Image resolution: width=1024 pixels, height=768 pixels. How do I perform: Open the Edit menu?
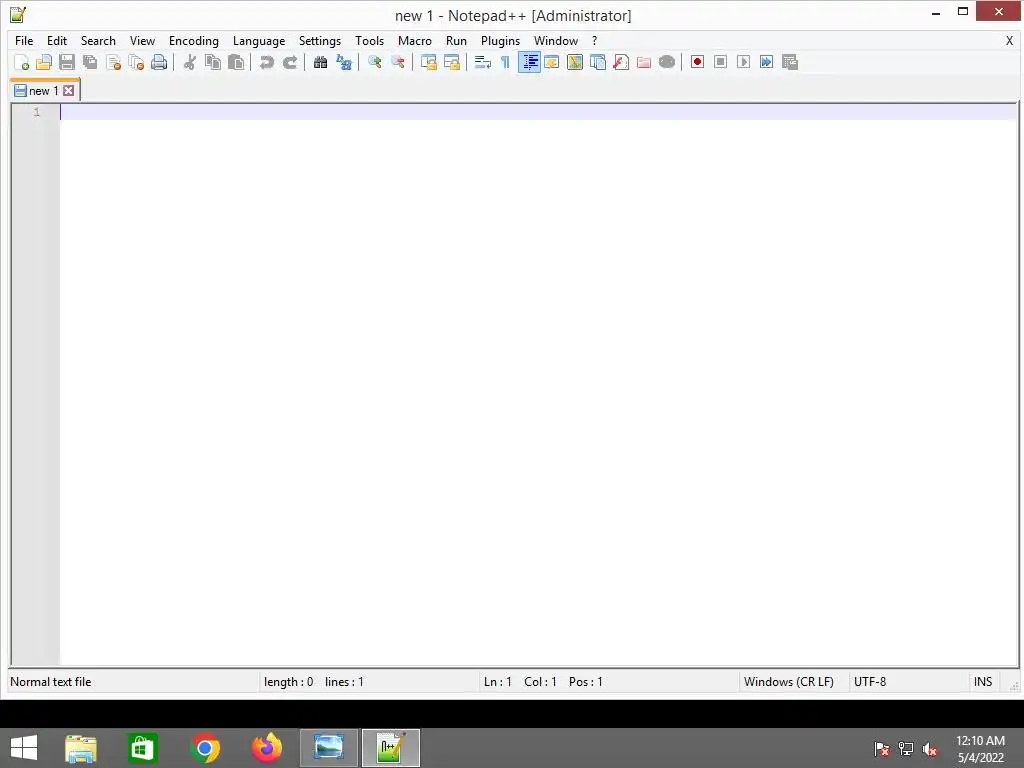click(x=57, y=40)
